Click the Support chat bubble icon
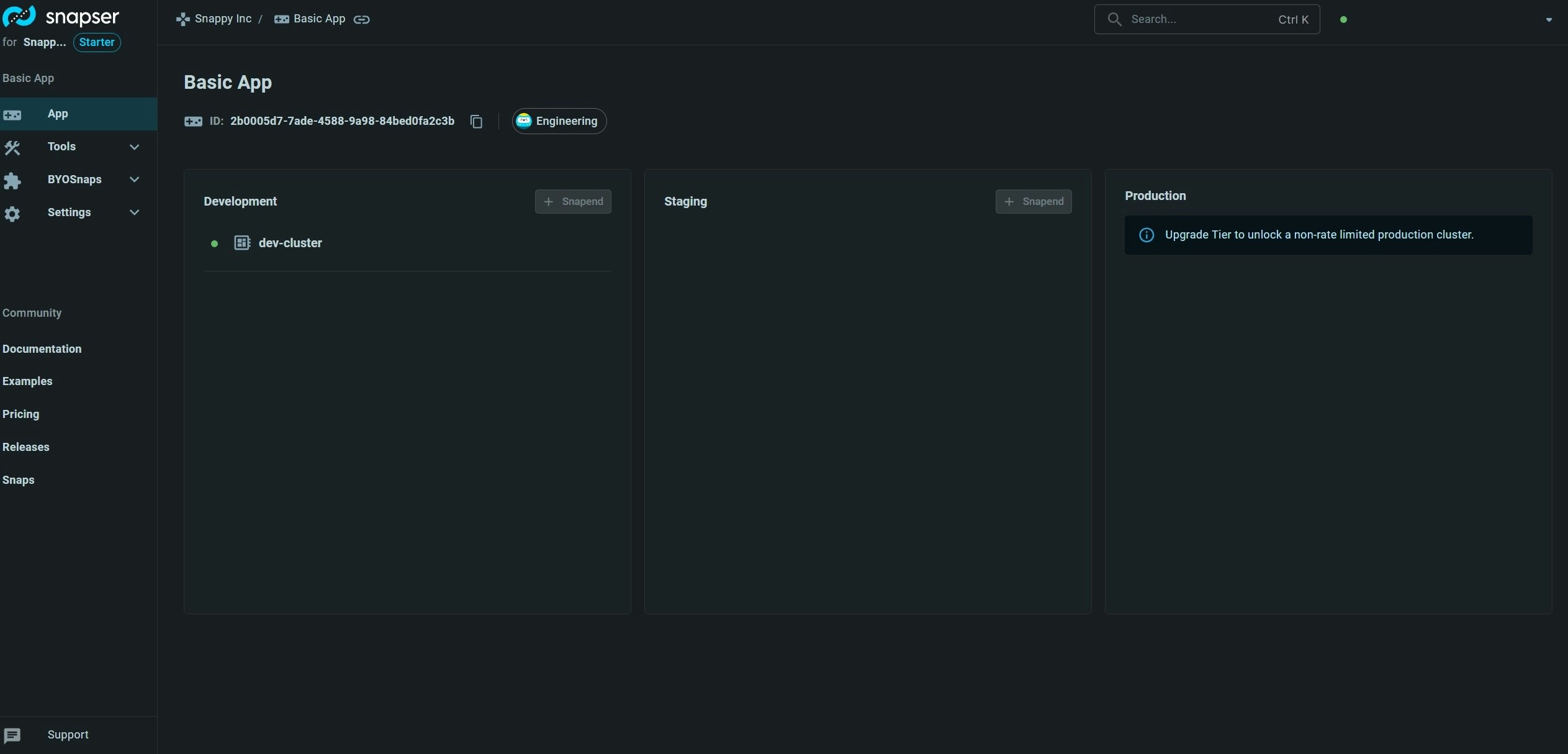This screenshot has height=754, width=1568. coord(12,735)
